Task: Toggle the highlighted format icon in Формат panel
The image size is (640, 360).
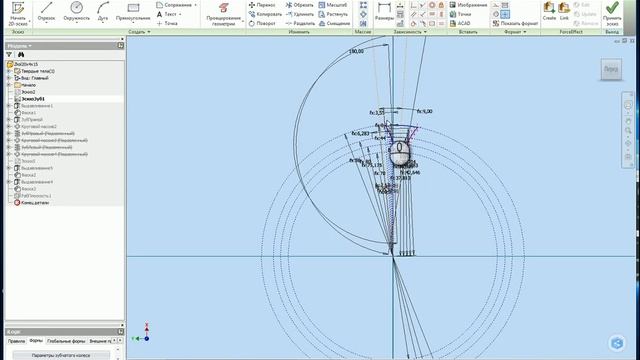Action: pyautogui.click(x=505, y=14)
